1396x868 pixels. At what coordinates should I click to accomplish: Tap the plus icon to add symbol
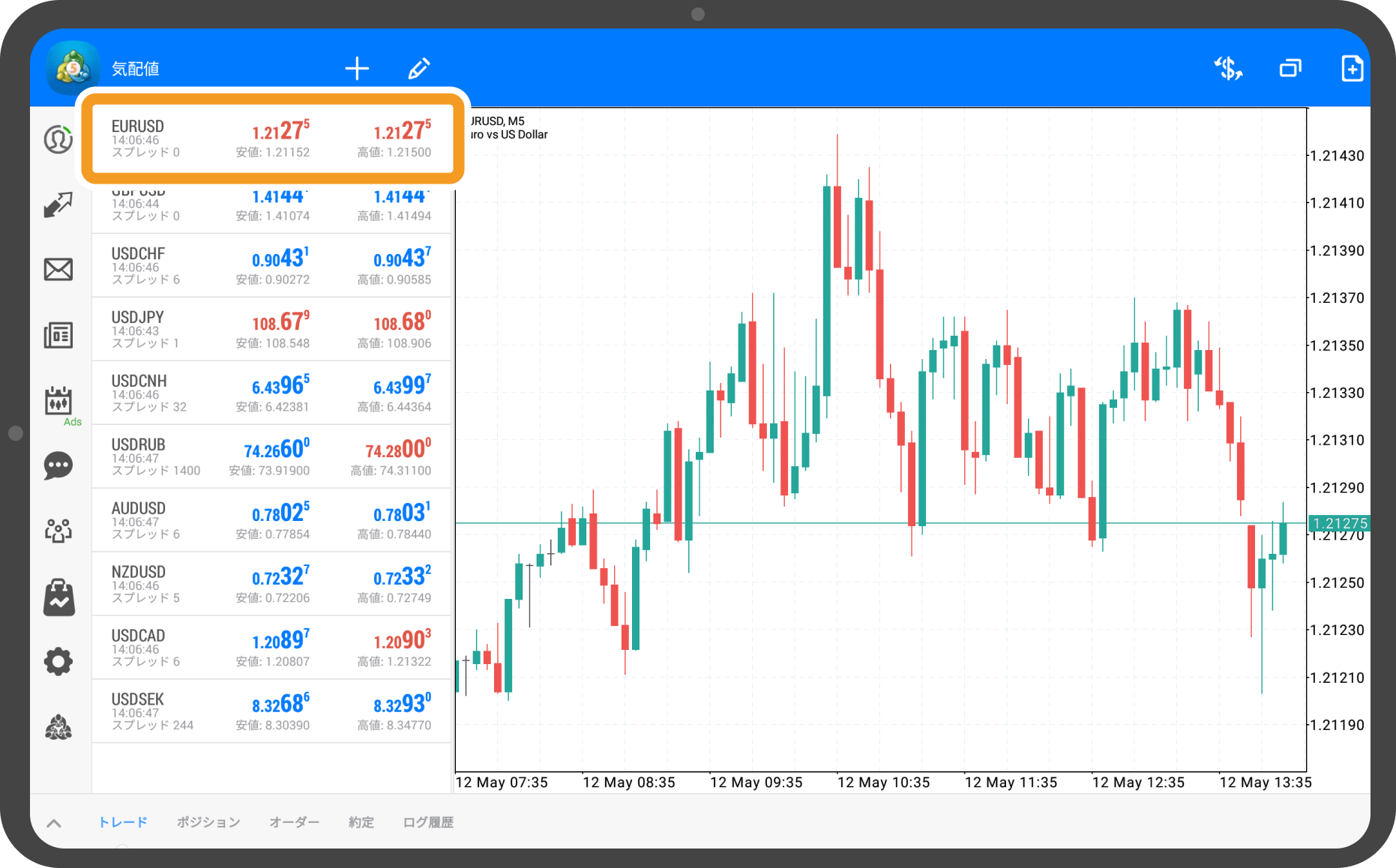click(357, 69)
